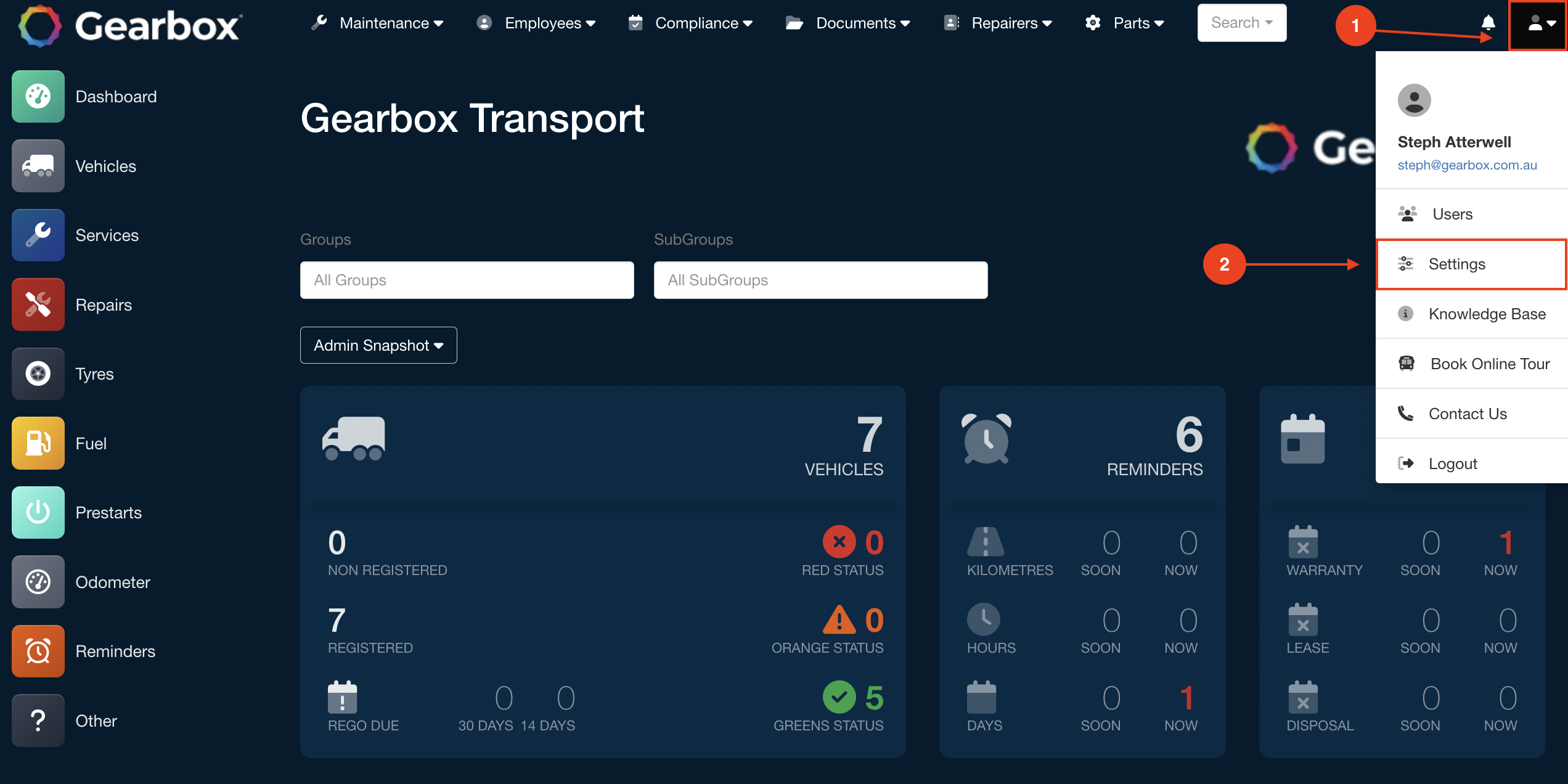Open the Services wrench icon in sidebar
Image resolution: width=1568 pixels, height=784 pixels.
(x=38, y=235)
